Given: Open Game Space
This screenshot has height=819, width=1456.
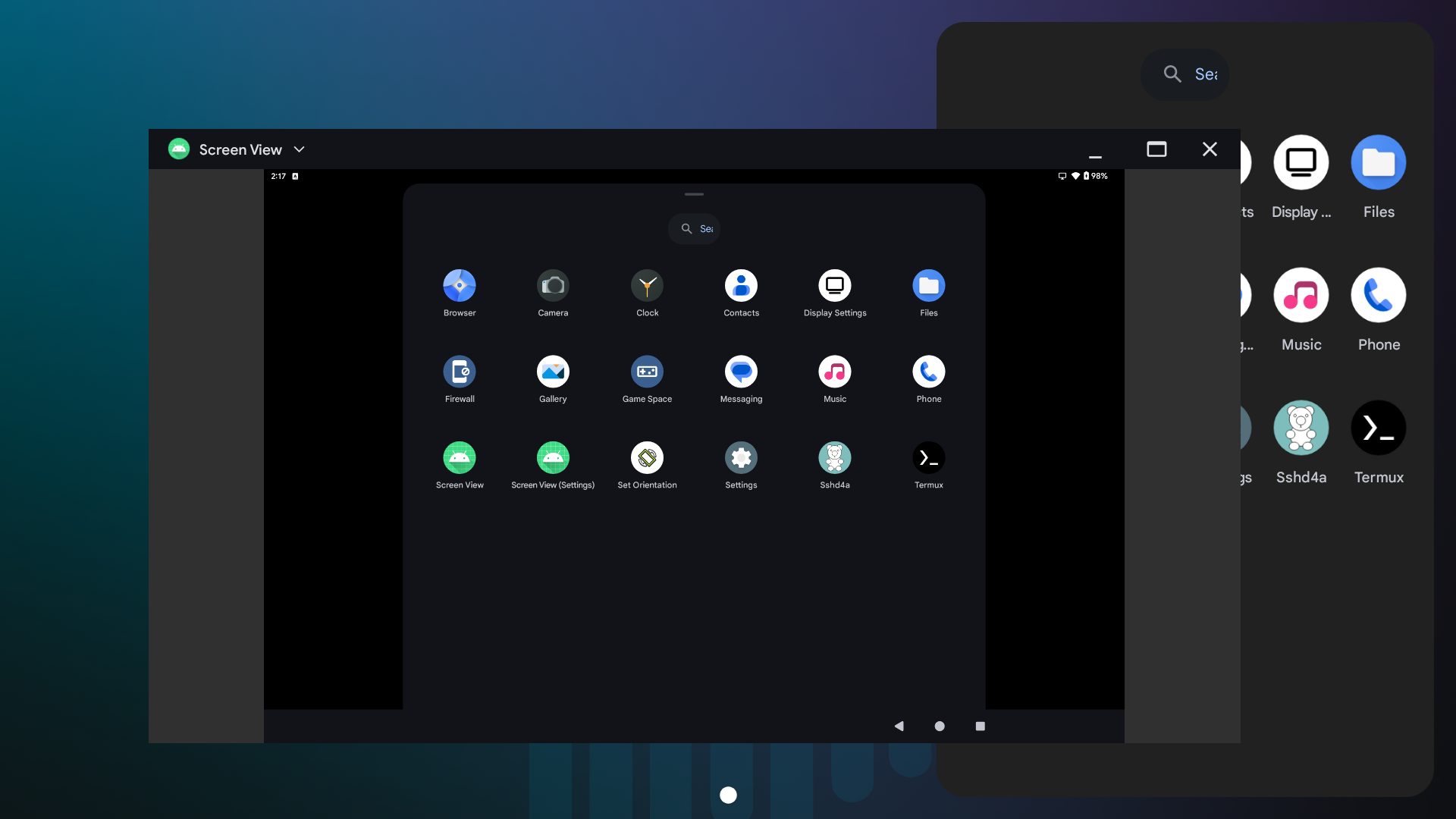Looking at the screenshot, I should (x=647, y=371).
